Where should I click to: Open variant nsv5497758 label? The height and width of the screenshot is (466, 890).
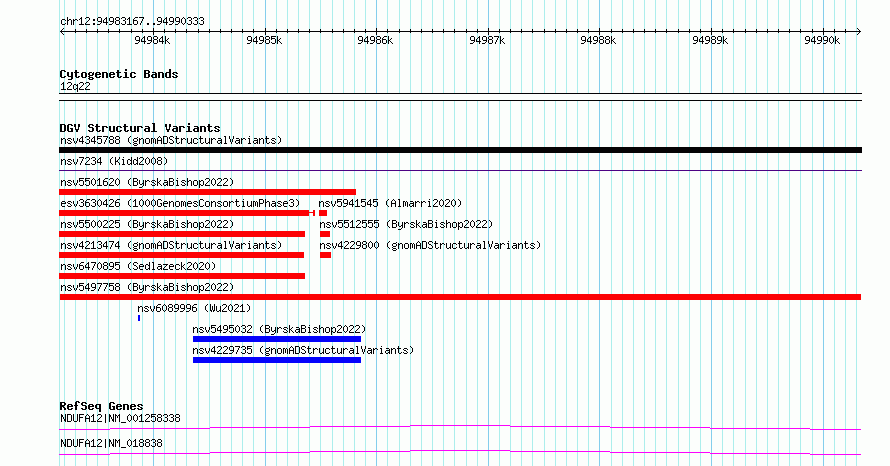pyautogui.click(x=147, y=287)
